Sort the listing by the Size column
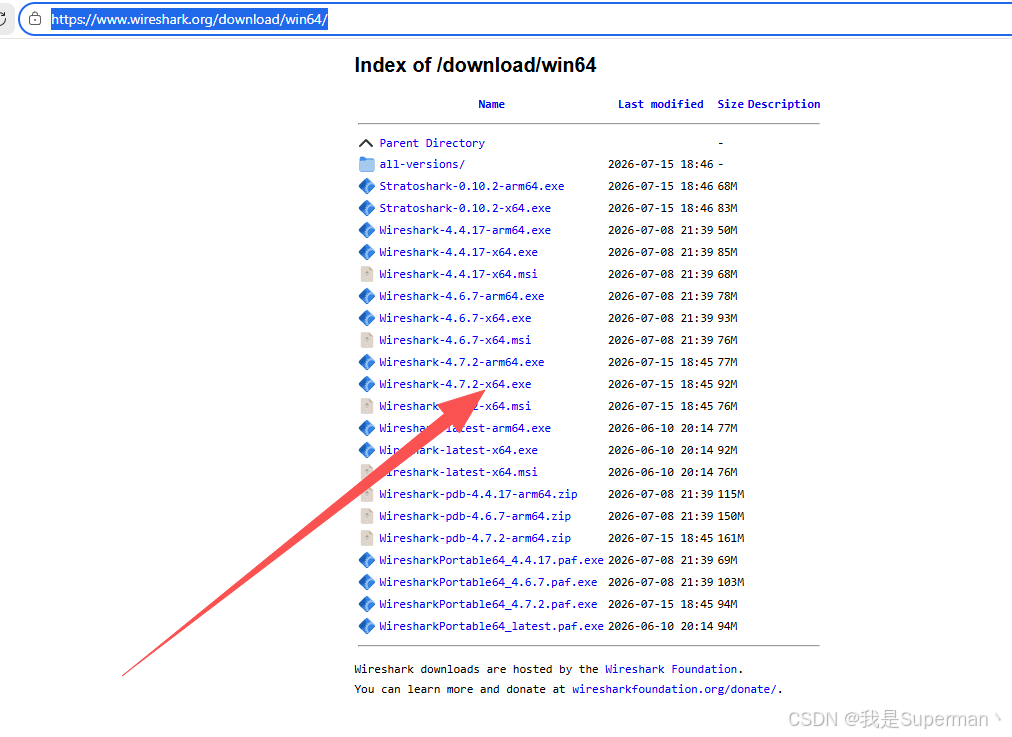This screenshot has height=737, width=1012. pos(731,104)
